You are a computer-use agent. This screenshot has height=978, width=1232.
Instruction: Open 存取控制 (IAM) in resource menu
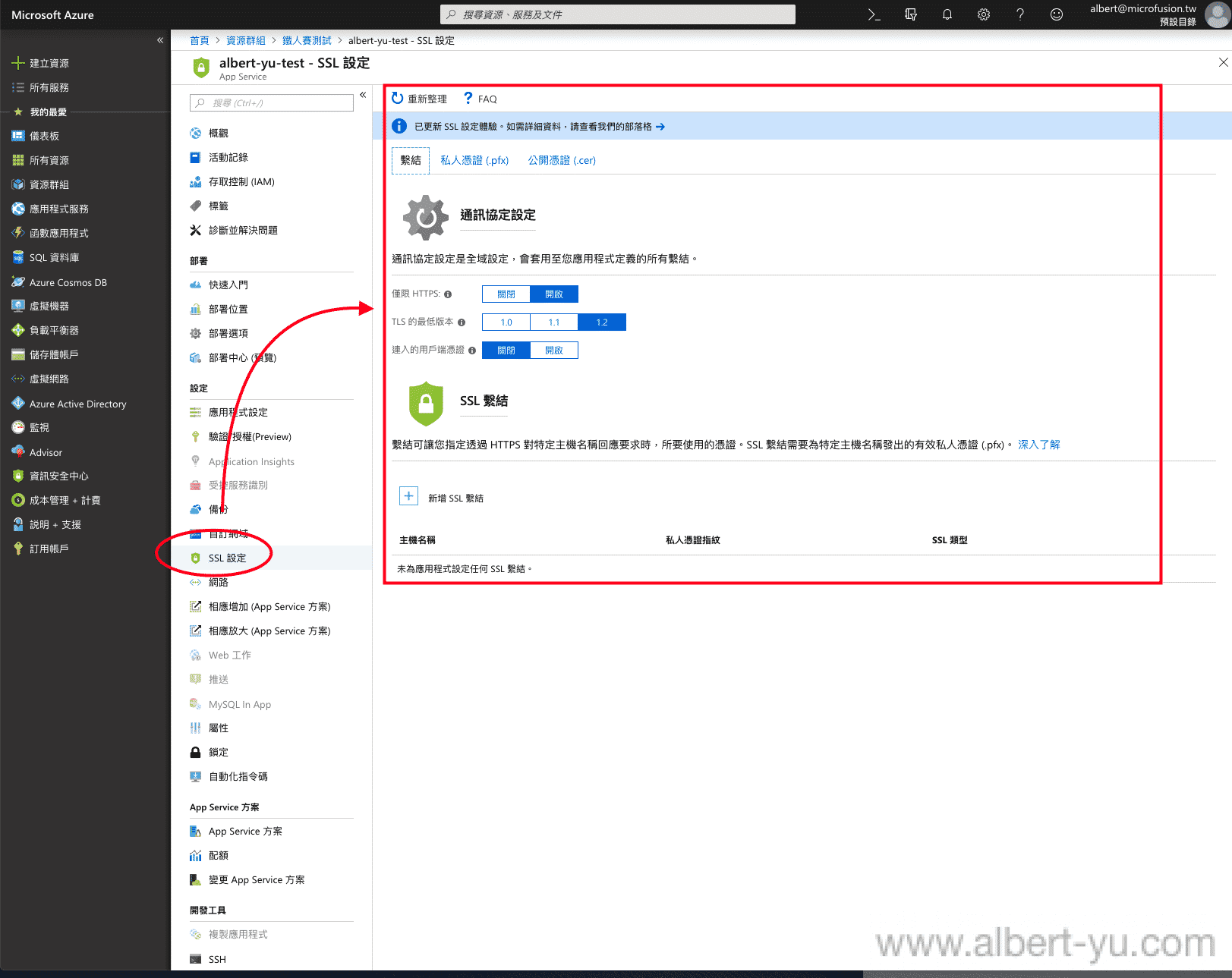[x=241, y=181]
